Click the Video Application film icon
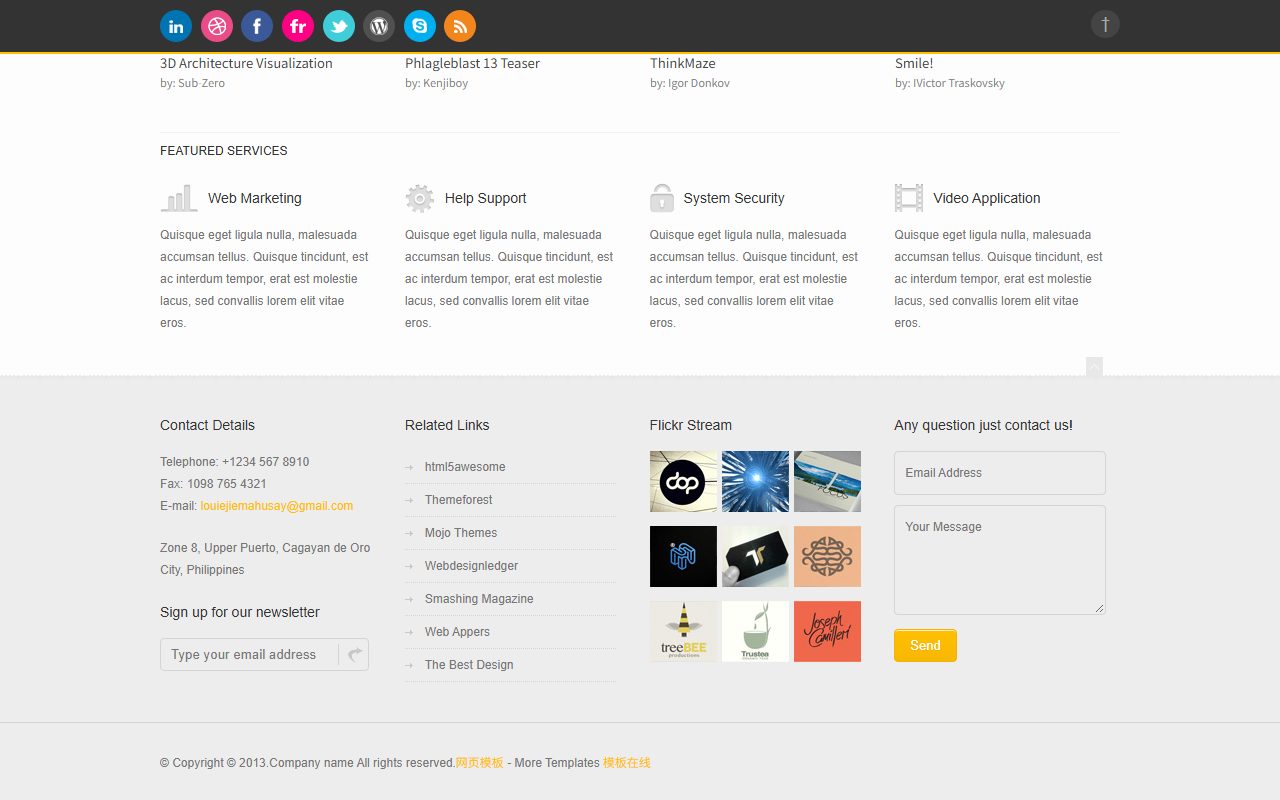 click(909, 198)
